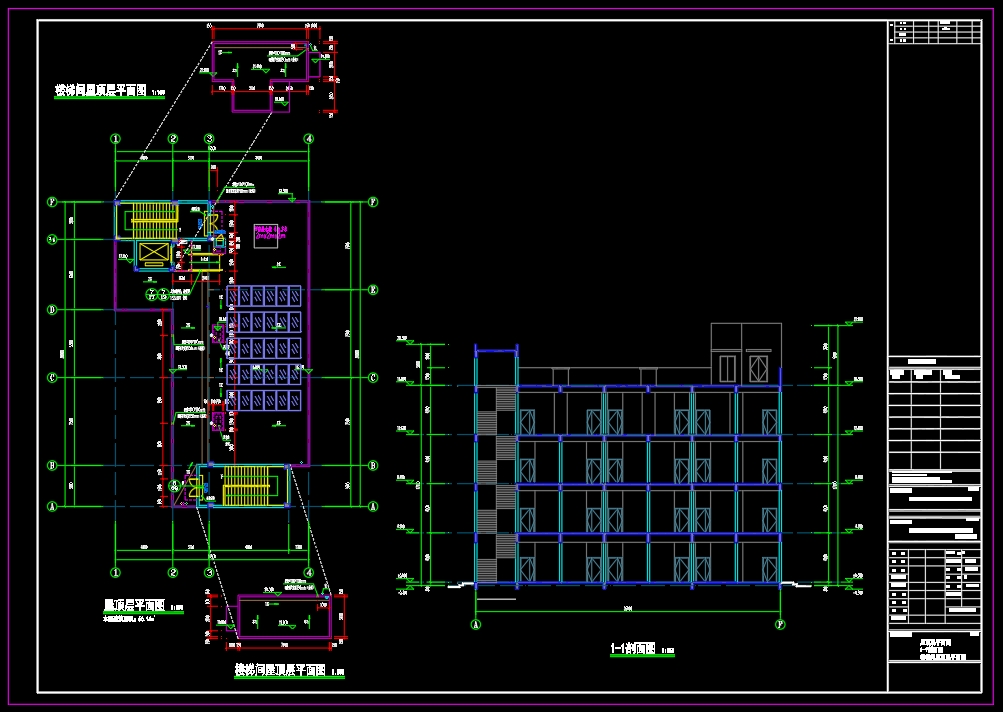Screen dimensions: 1003x712
Task: Select the bottom row of solar panels
Action: click(x=264, y=400)
